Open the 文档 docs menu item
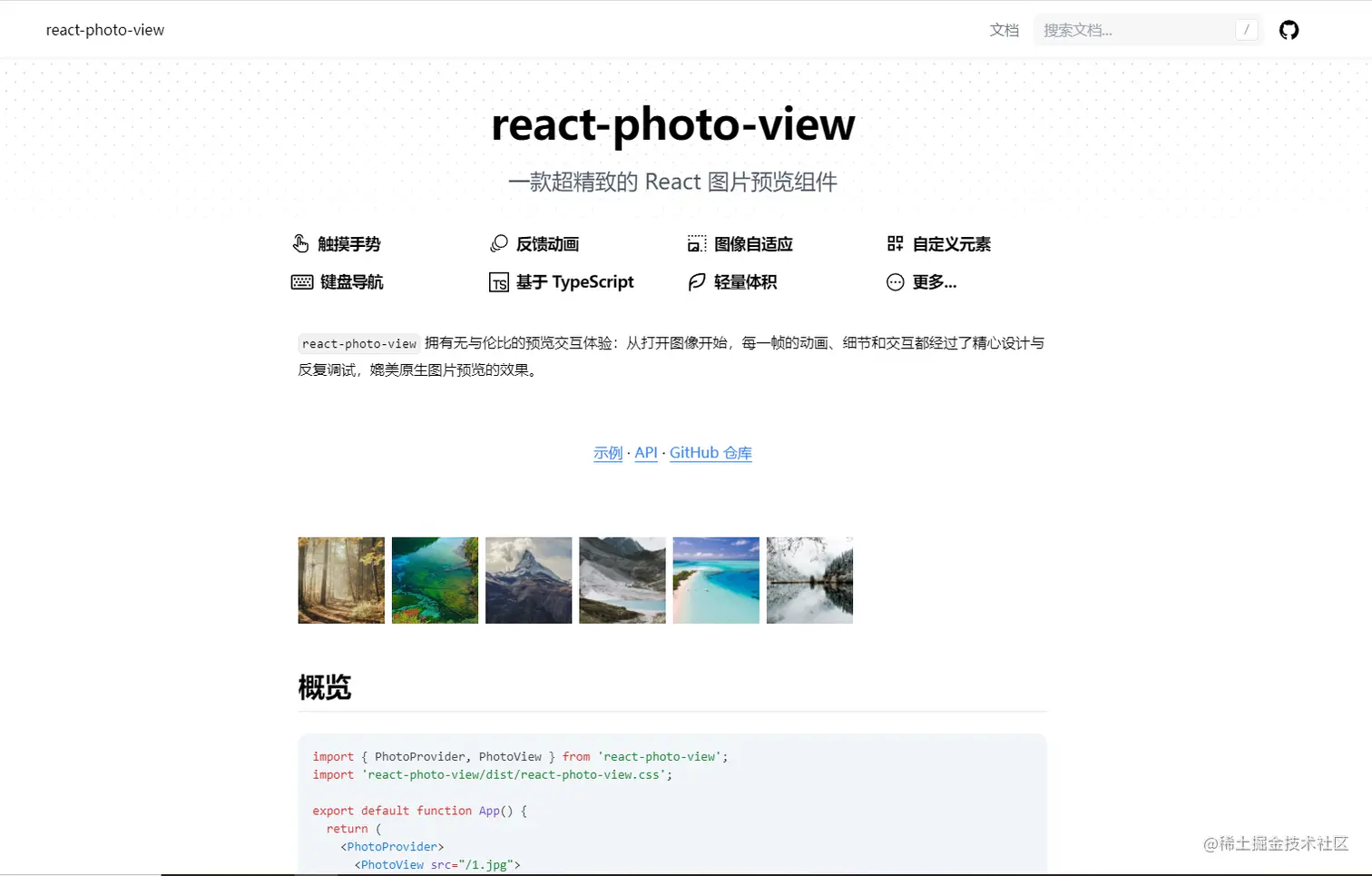 pyautogui.click(x=1004, y=30)
